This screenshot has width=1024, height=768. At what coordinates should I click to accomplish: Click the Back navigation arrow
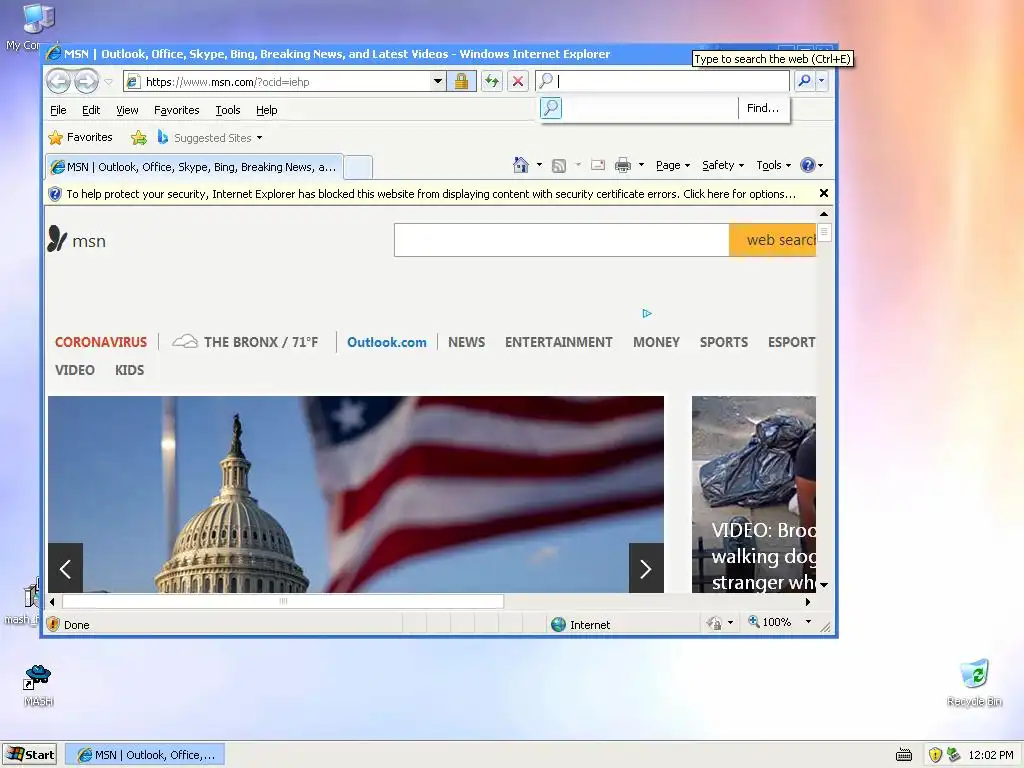(x=59, y=82)
